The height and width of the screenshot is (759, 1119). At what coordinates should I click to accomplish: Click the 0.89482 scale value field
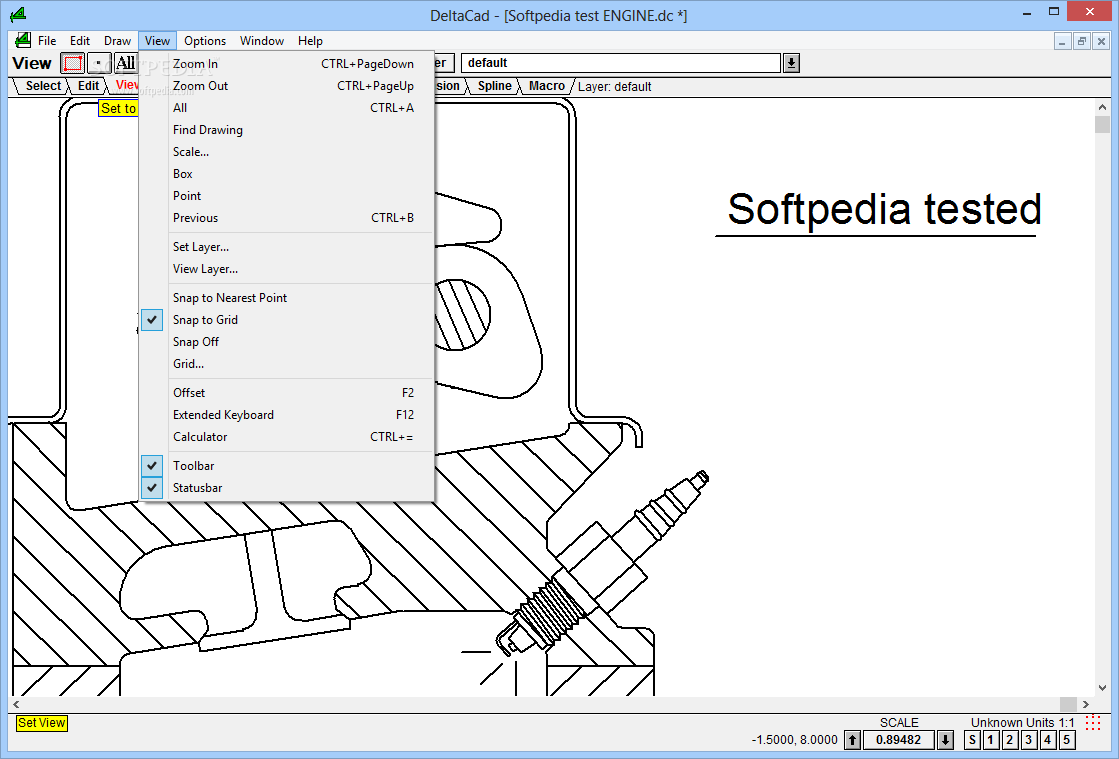pyautogui.click(x=898, y=740)
